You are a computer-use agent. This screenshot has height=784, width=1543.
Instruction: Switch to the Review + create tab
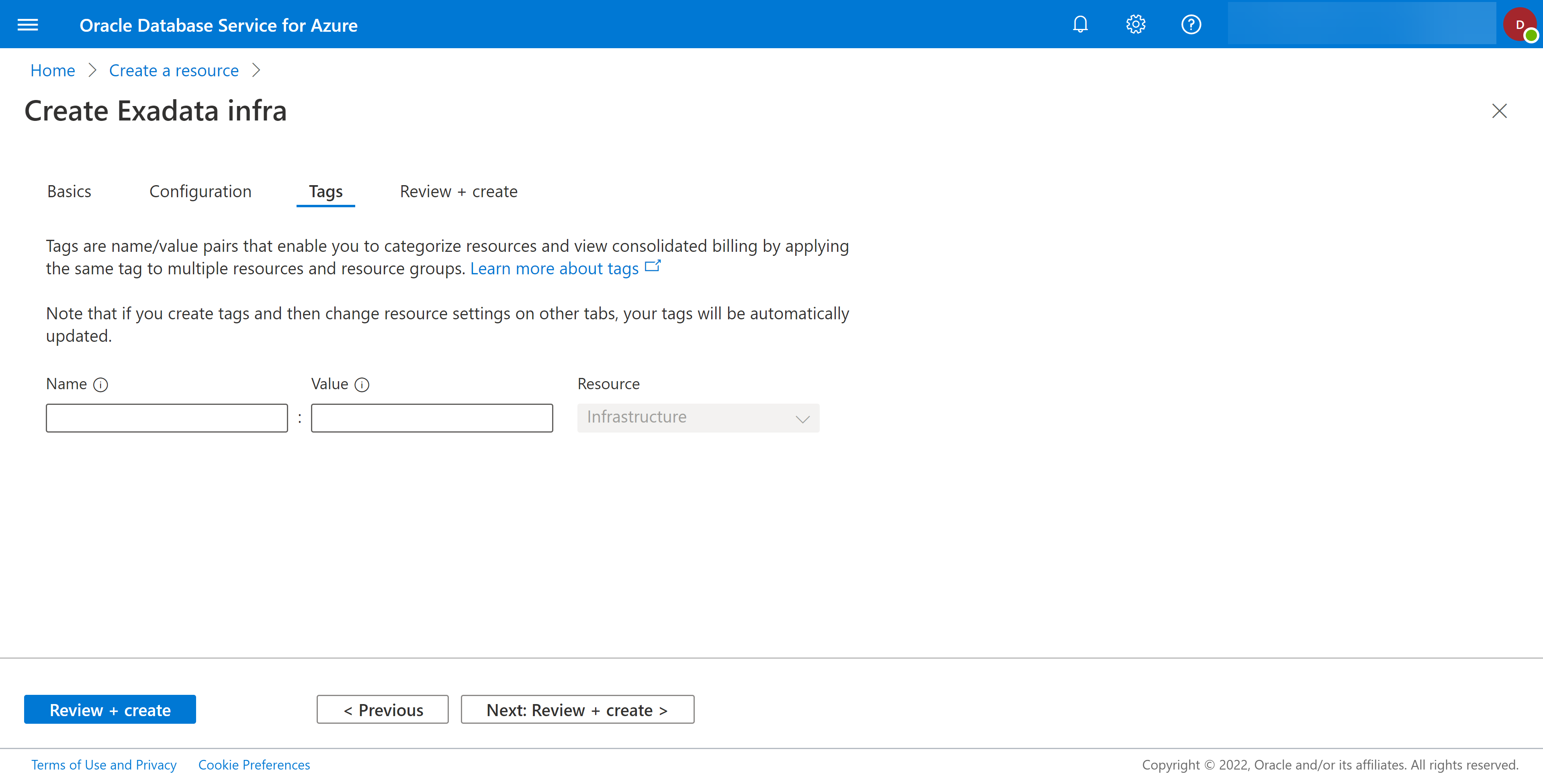click(458, 192)
